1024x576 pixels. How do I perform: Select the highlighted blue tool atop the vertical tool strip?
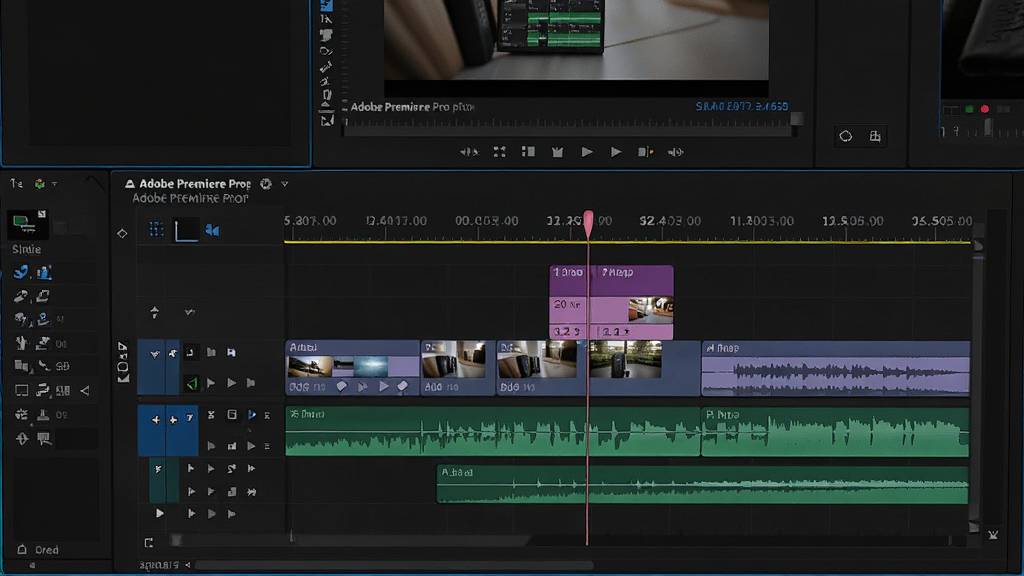coord(327,5)
